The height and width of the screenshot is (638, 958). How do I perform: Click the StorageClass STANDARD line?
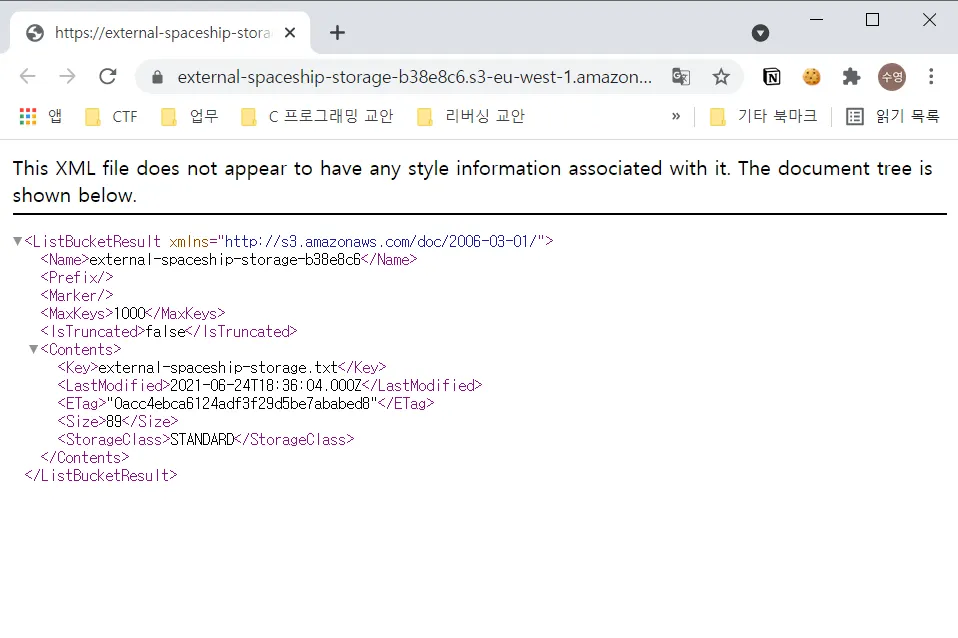tap(206, 439)
